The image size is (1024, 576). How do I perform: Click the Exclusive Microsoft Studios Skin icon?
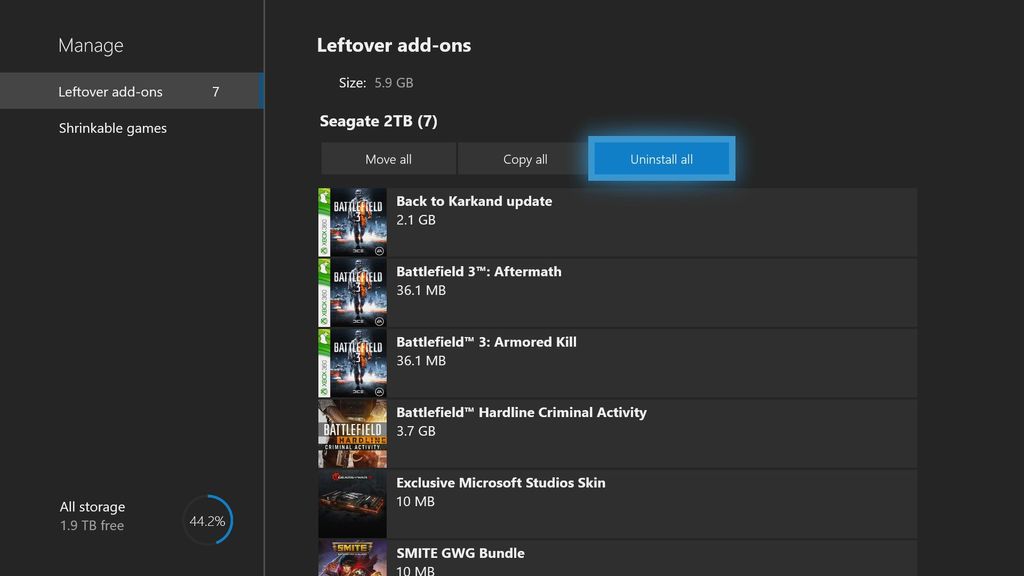pos(352,503)
